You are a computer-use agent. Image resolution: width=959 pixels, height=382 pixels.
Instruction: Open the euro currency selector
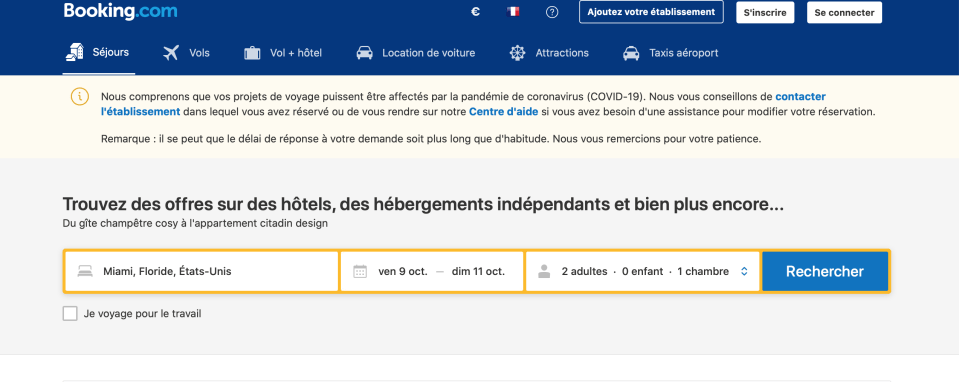[x=475, y=12]
